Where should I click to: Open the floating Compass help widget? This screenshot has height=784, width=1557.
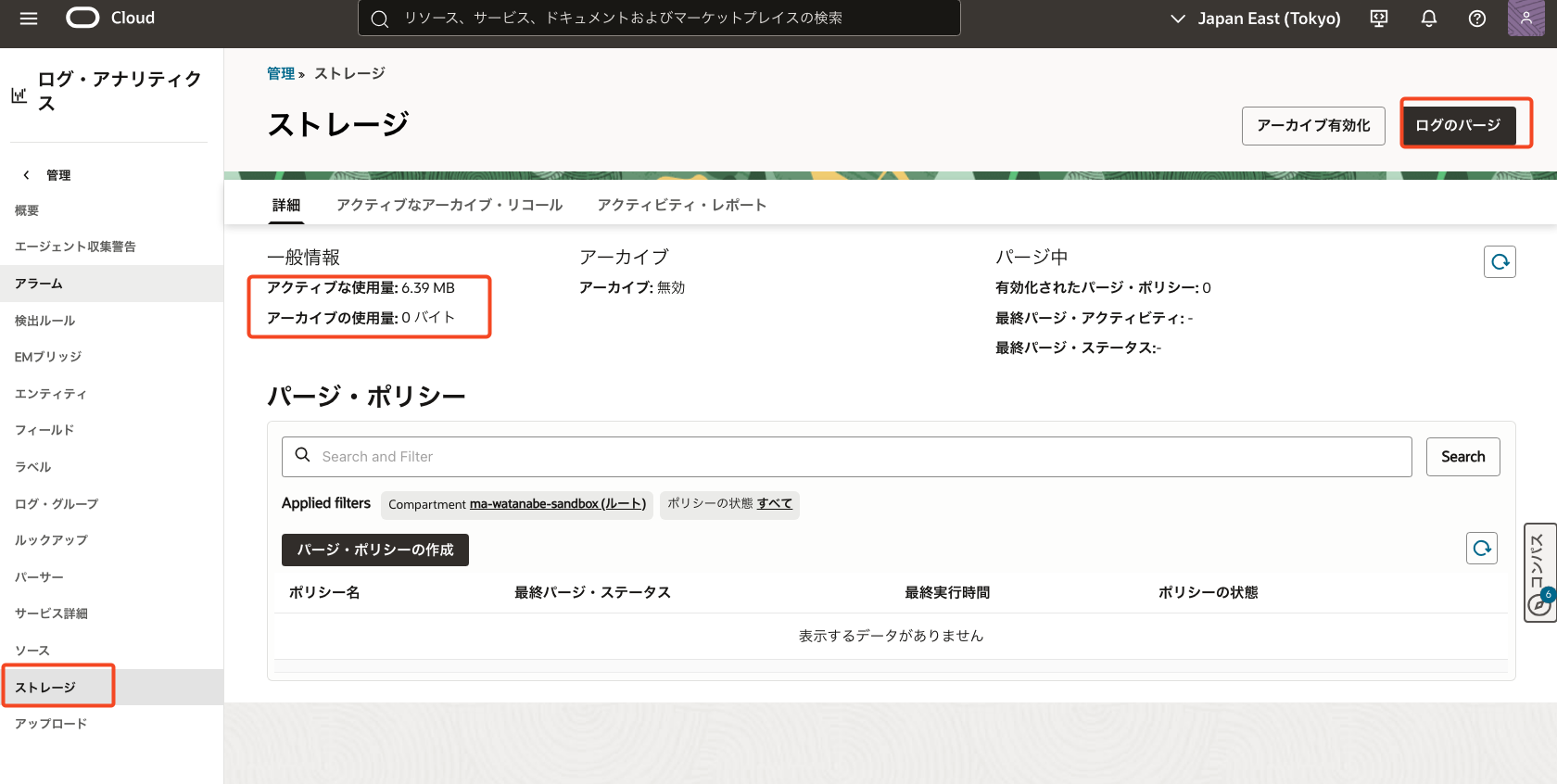[1539, 572]
